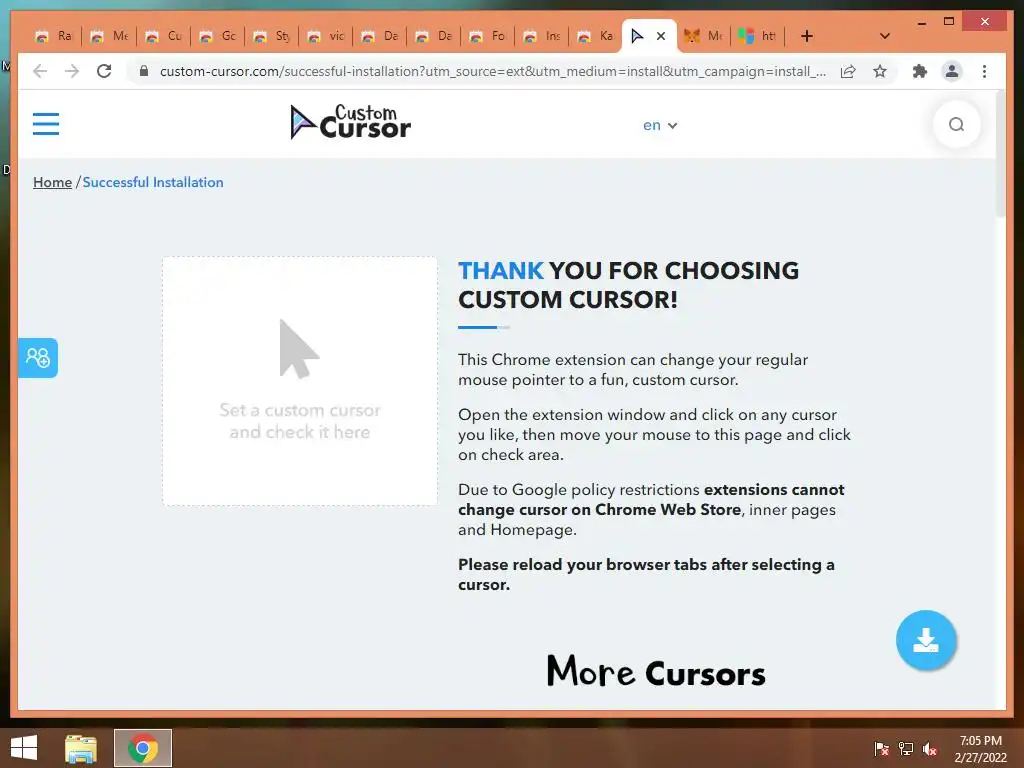Expand the tab search chevron
Screen dimensions: 1024x768
[x=885, y=36]
